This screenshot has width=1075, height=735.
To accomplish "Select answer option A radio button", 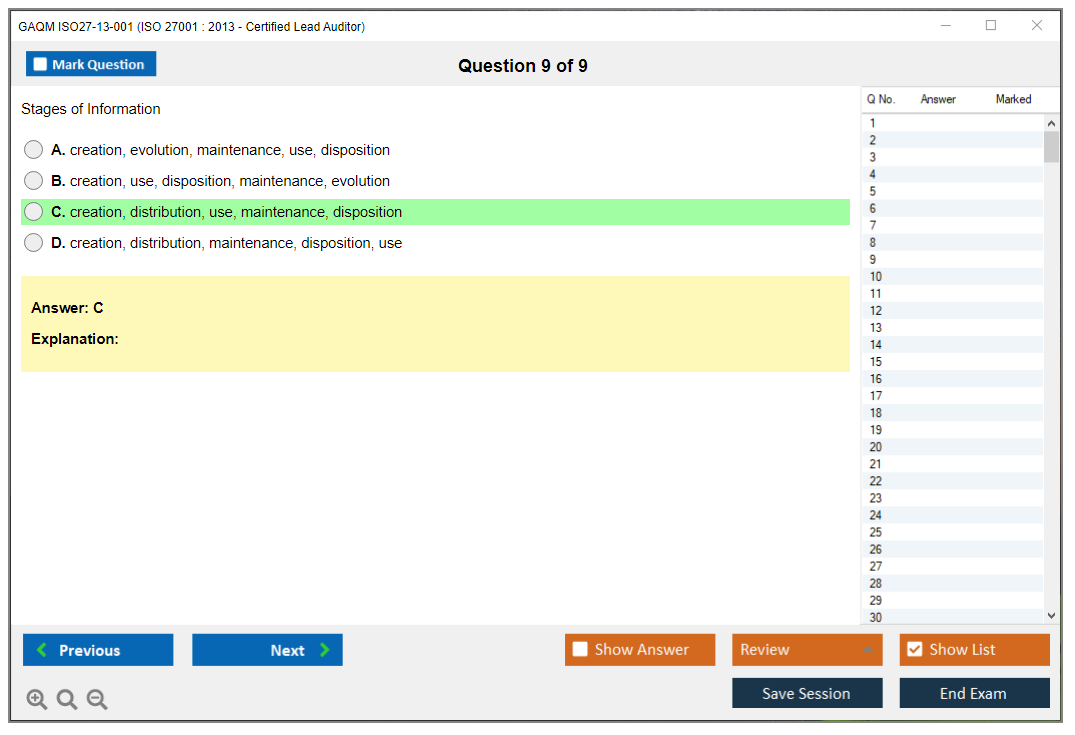I will 33,150.
